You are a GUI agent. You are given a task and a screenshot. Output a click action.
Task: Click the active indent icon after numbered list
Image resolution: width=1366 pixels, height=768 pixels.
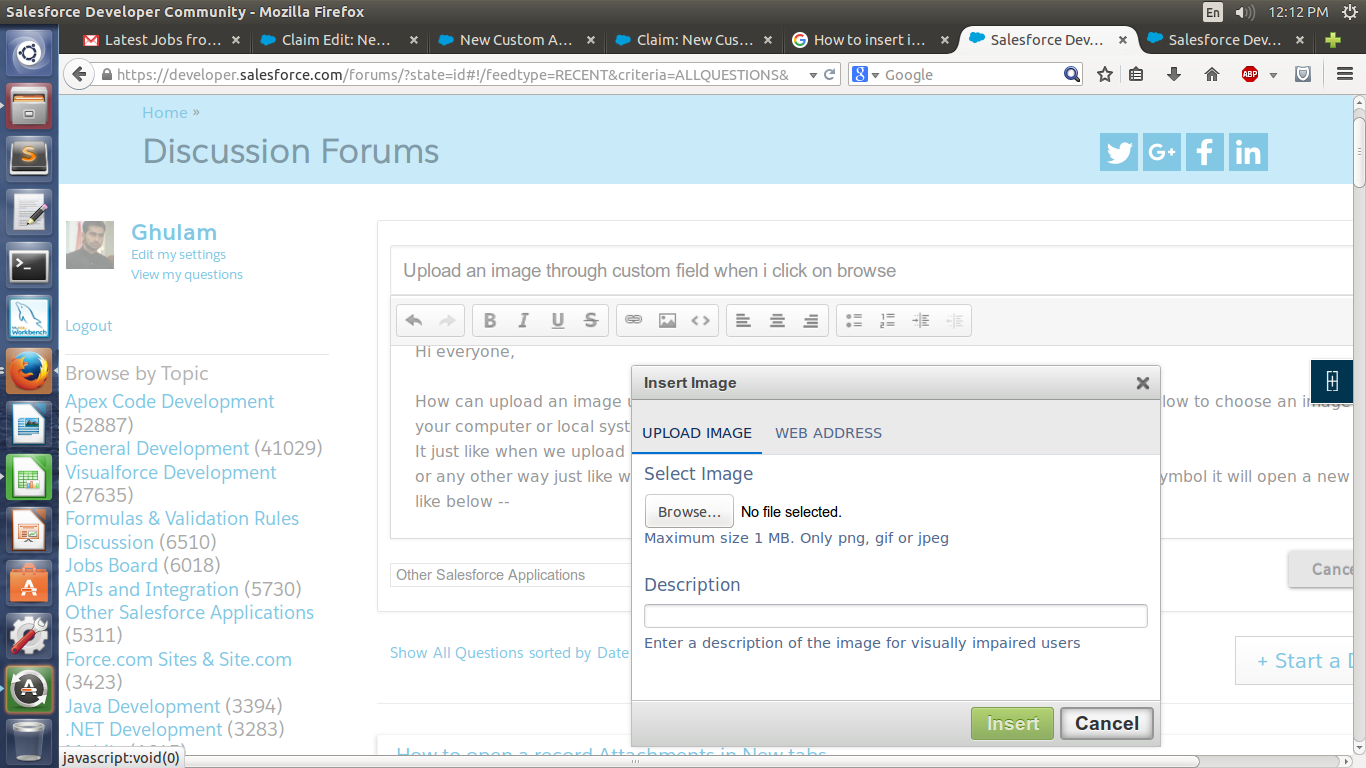pos(921,320)
